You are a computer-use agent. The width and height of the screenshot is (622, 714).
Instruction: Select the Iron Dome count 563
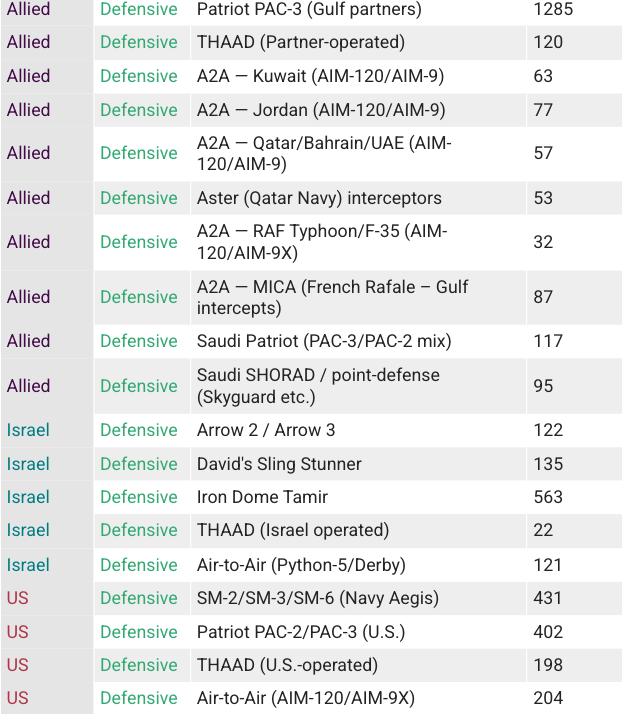pos(548,497)
